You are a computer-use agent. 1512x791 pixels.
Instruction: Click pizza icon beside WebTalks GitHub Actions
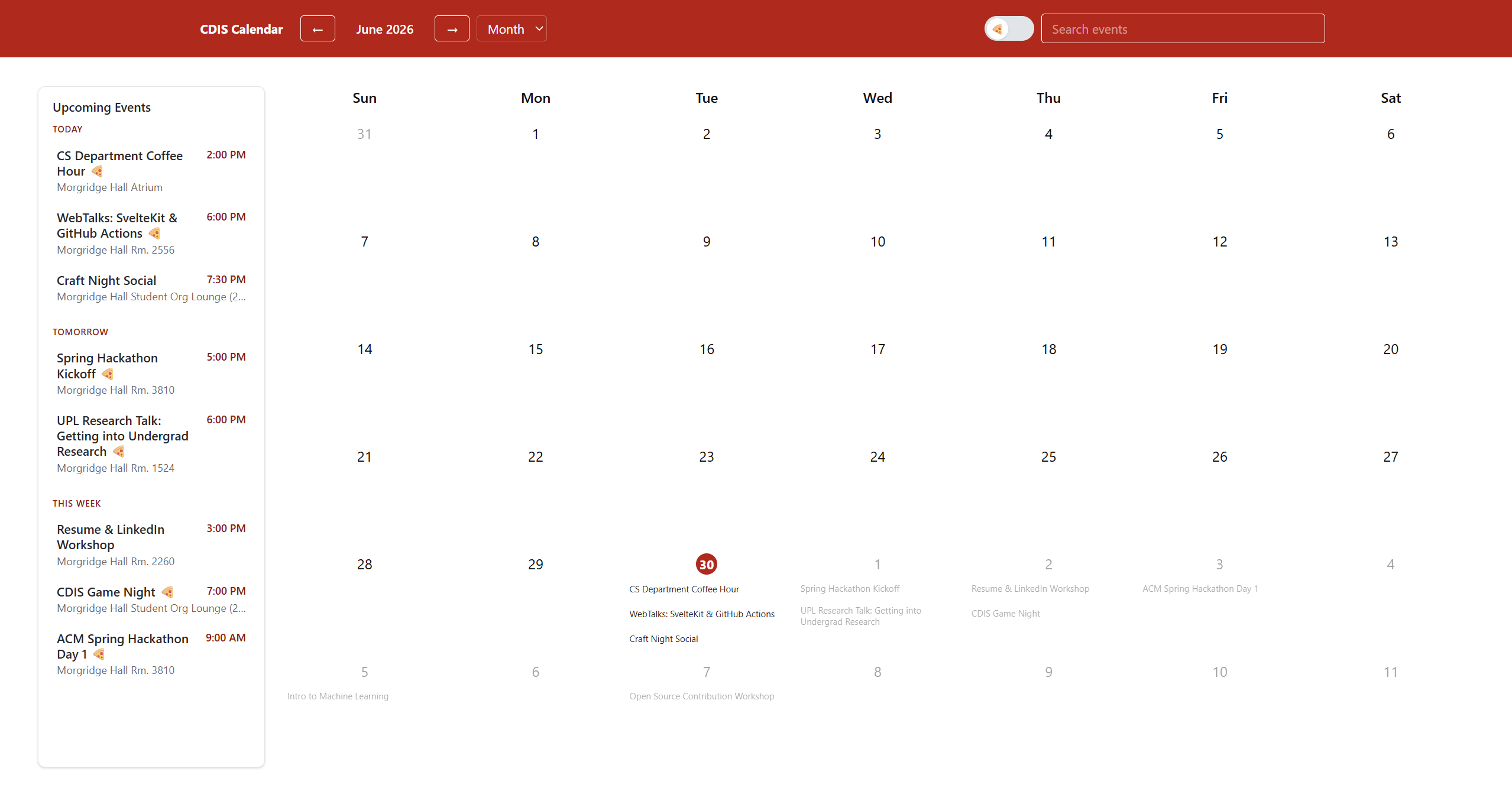pos(155,234)
